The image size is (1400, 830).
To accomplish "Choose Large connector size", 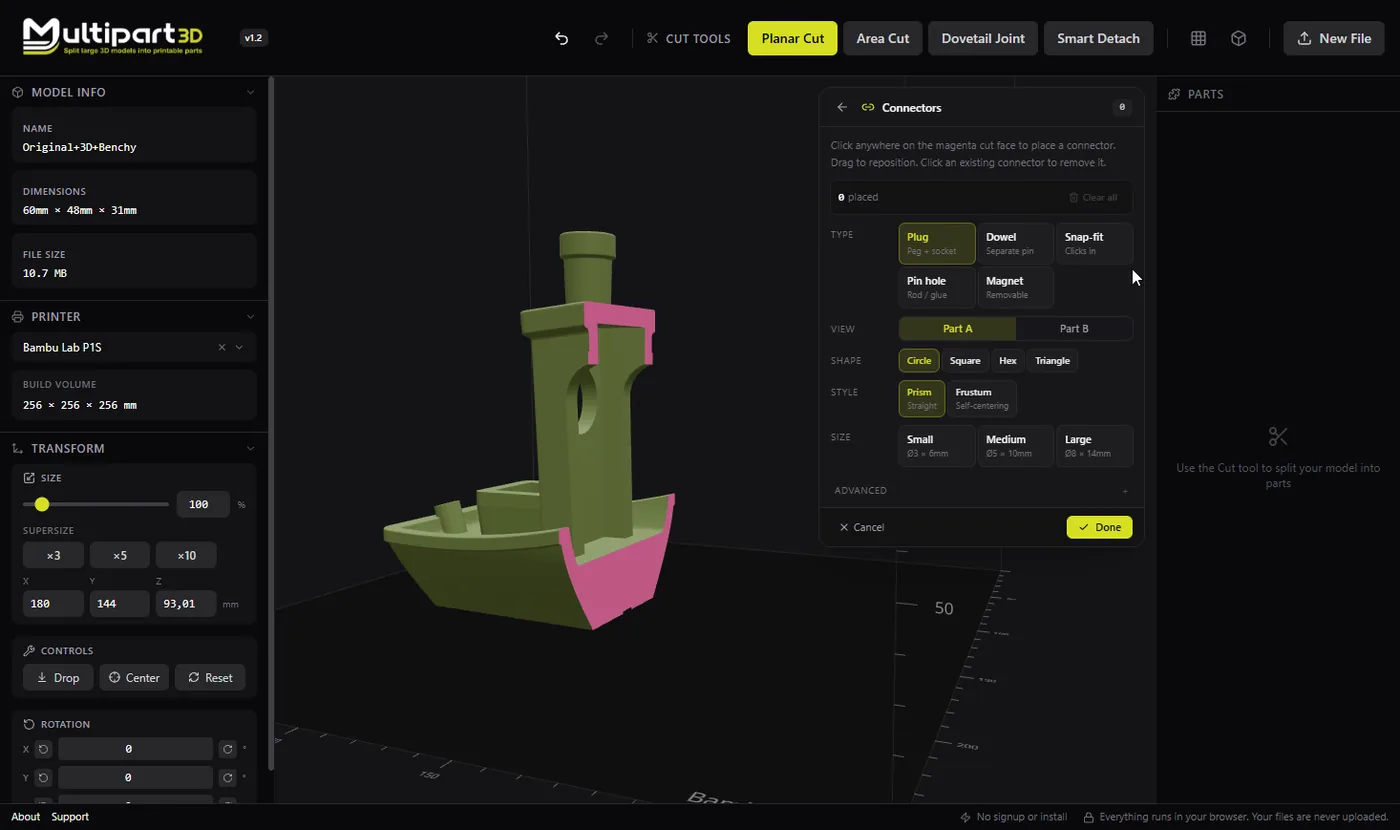I will click(x=1095, y=446).
